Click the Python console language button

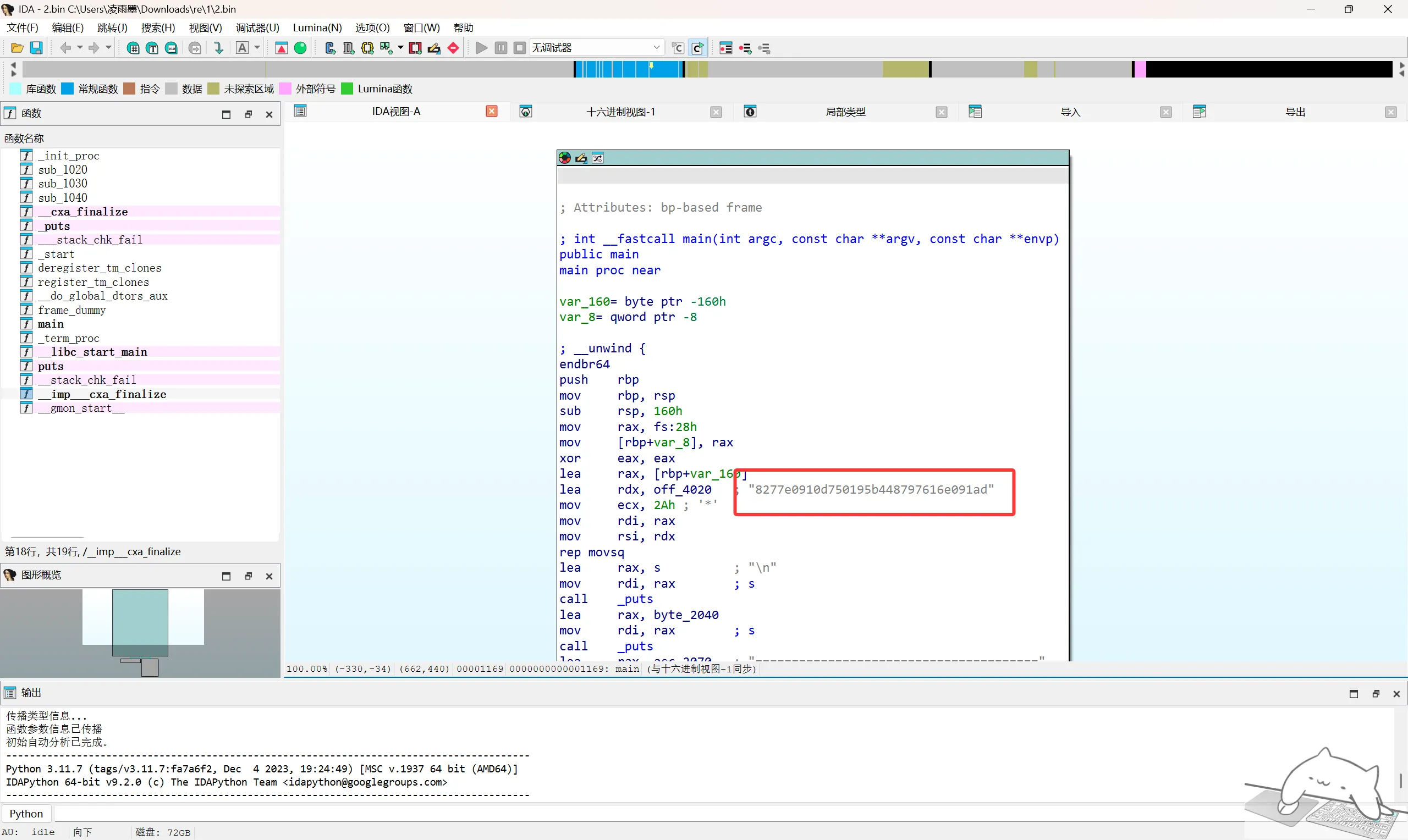(26, 814)
